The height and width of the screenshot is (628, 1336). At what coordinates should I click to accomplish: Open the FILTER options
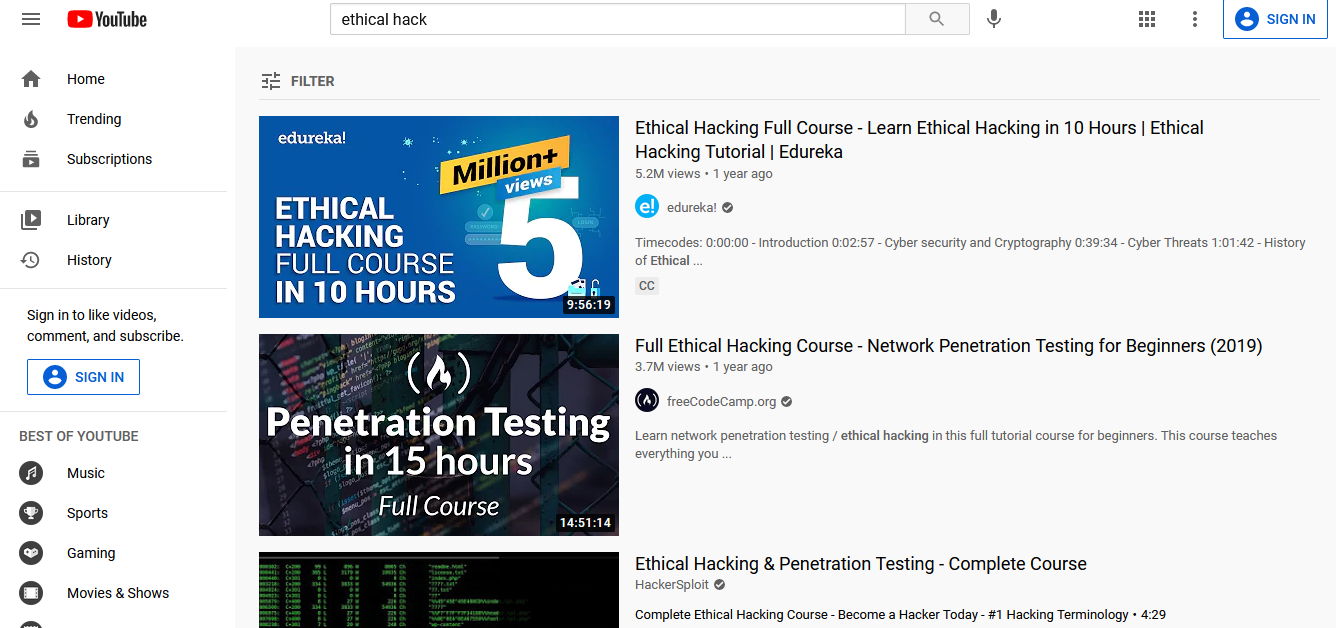tap(297, 81)
